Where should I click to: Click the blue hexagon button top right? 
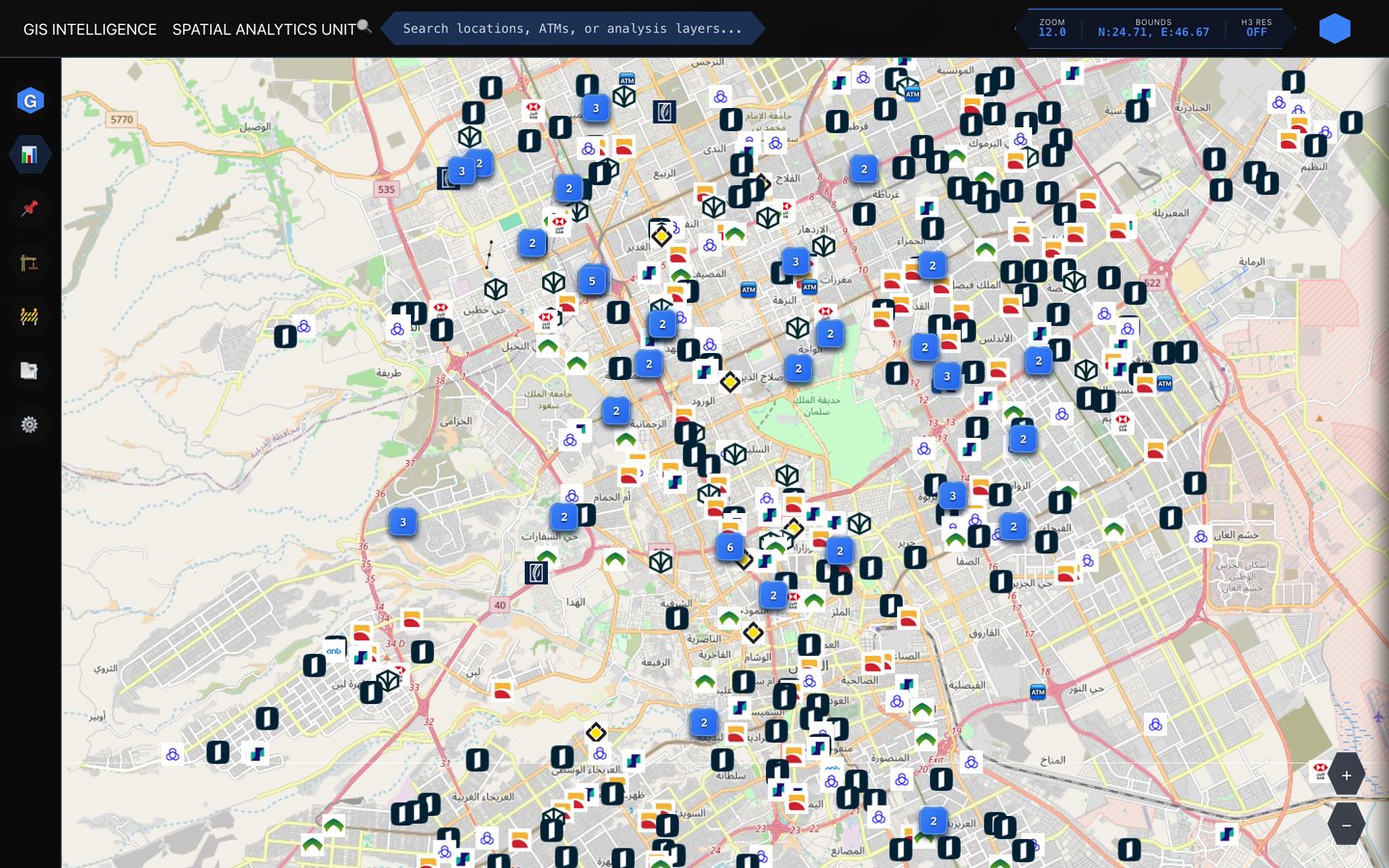coord(1335,29)
